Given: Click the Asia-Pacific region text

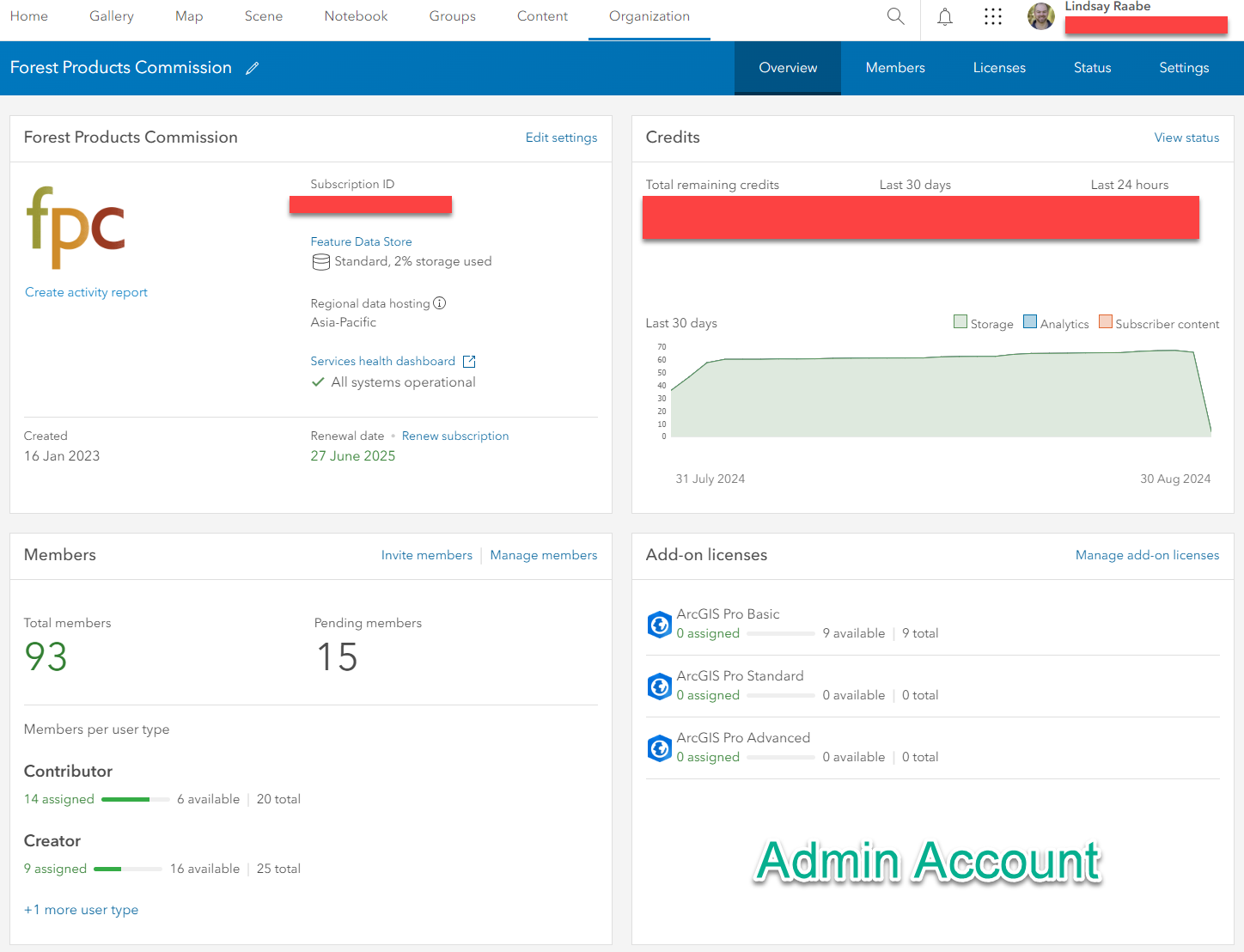Looking at the screenshot, I should tap(344, 323).
